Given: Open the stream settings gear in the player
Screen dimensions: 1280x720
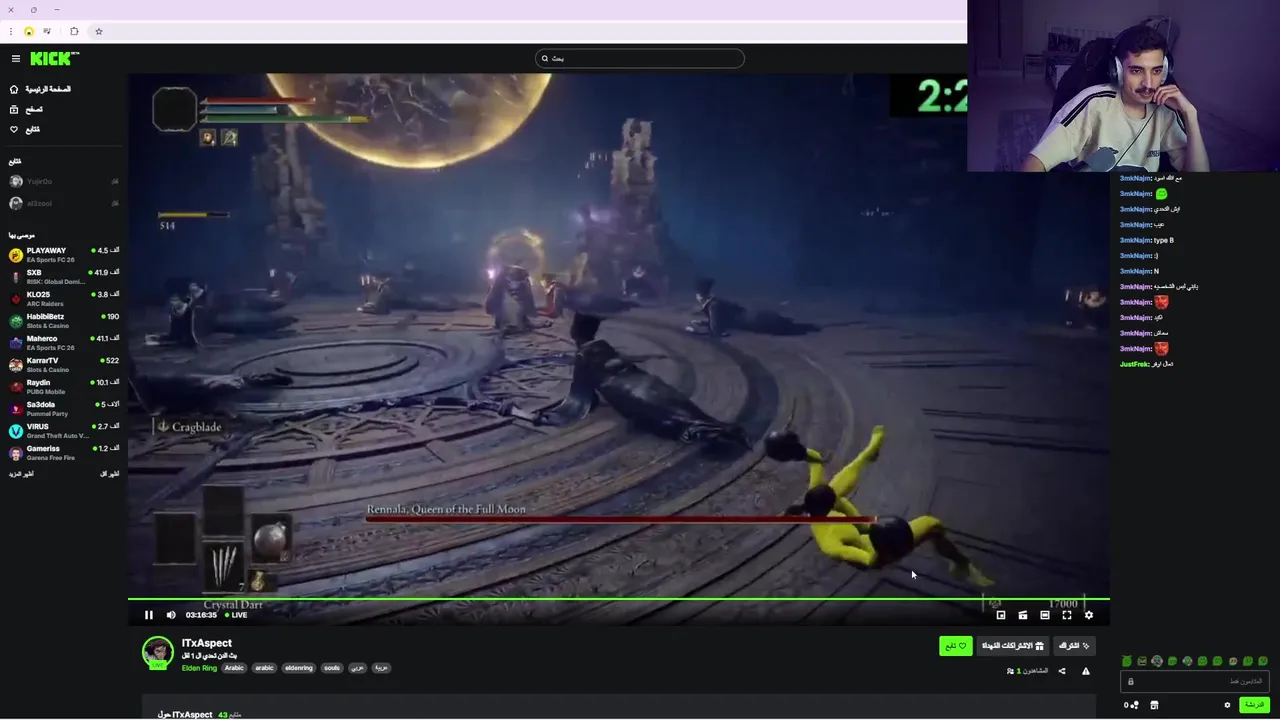Looking at the screenshot, I should 1089,615.
